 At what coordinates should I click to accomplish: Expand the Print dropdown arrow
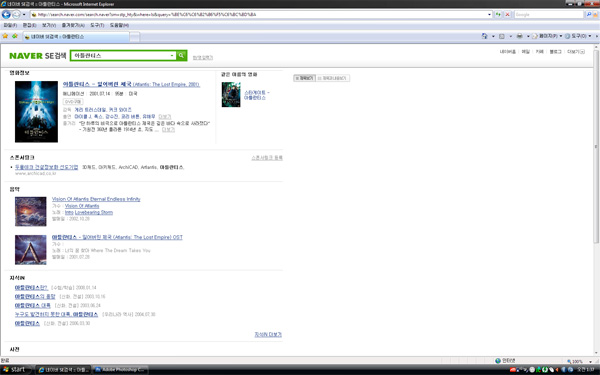coord(528,36)
